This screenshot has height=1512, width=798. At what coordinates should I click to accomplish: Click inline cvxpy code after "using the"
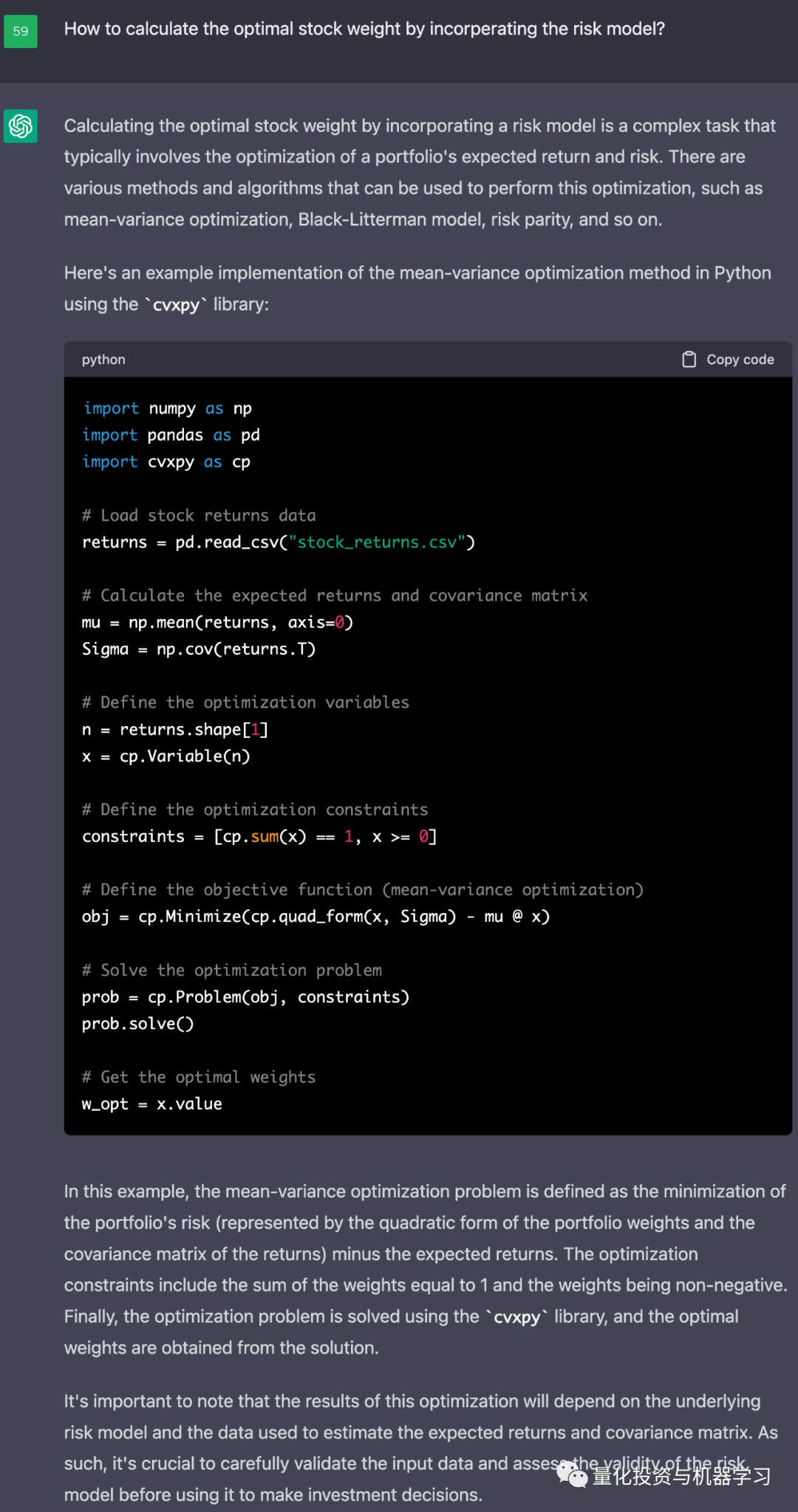(176, 304)
